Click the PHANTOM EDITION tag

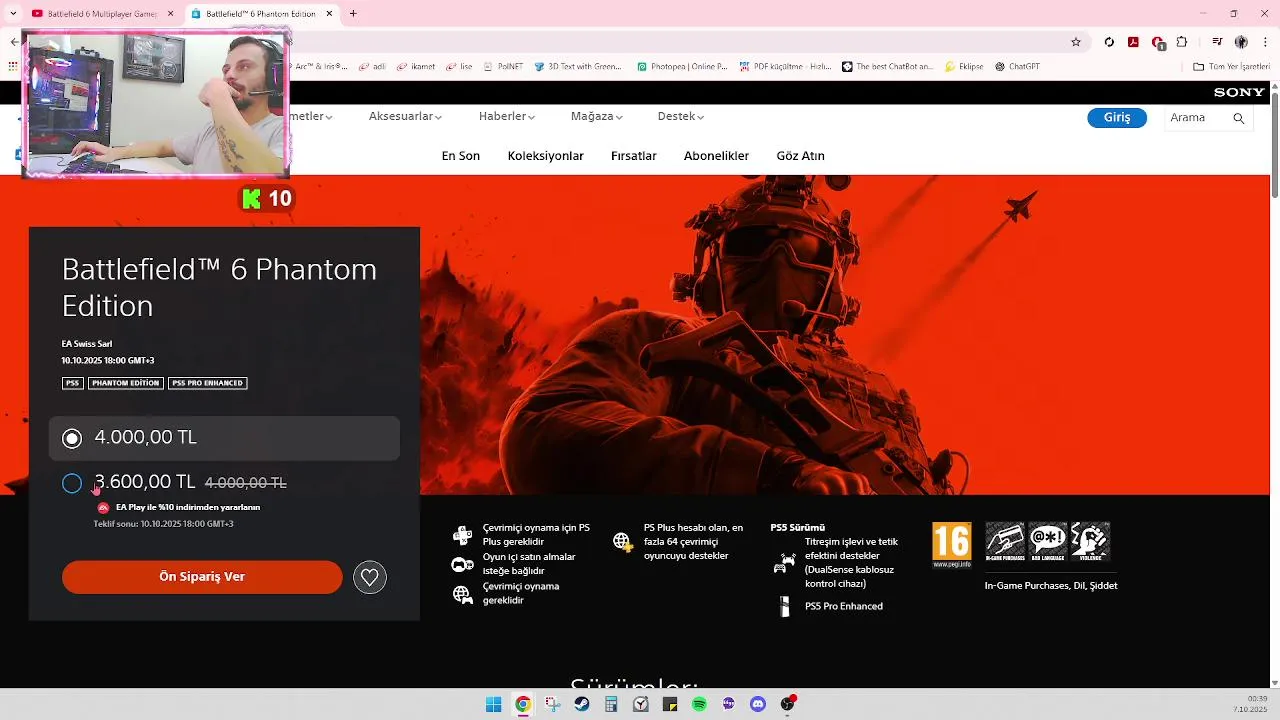click(x=126, y=383)
